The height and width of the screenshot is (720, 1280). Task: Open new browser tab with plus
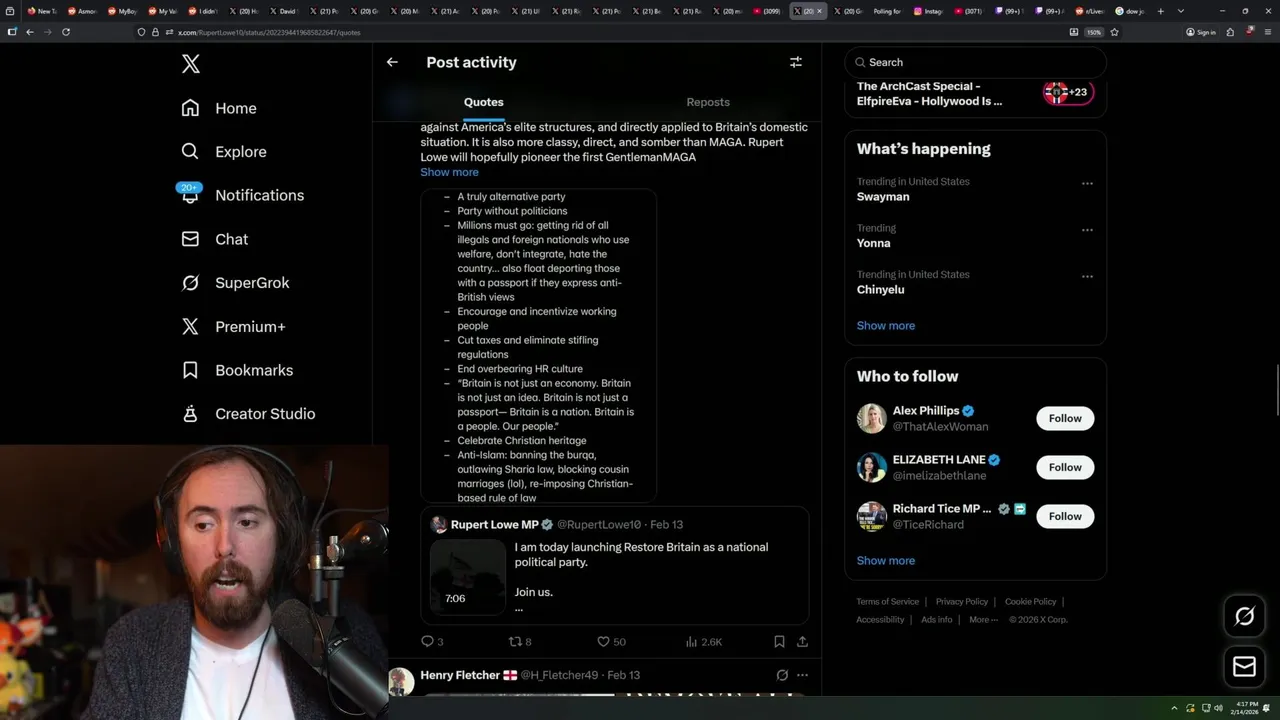[1160, 11]
